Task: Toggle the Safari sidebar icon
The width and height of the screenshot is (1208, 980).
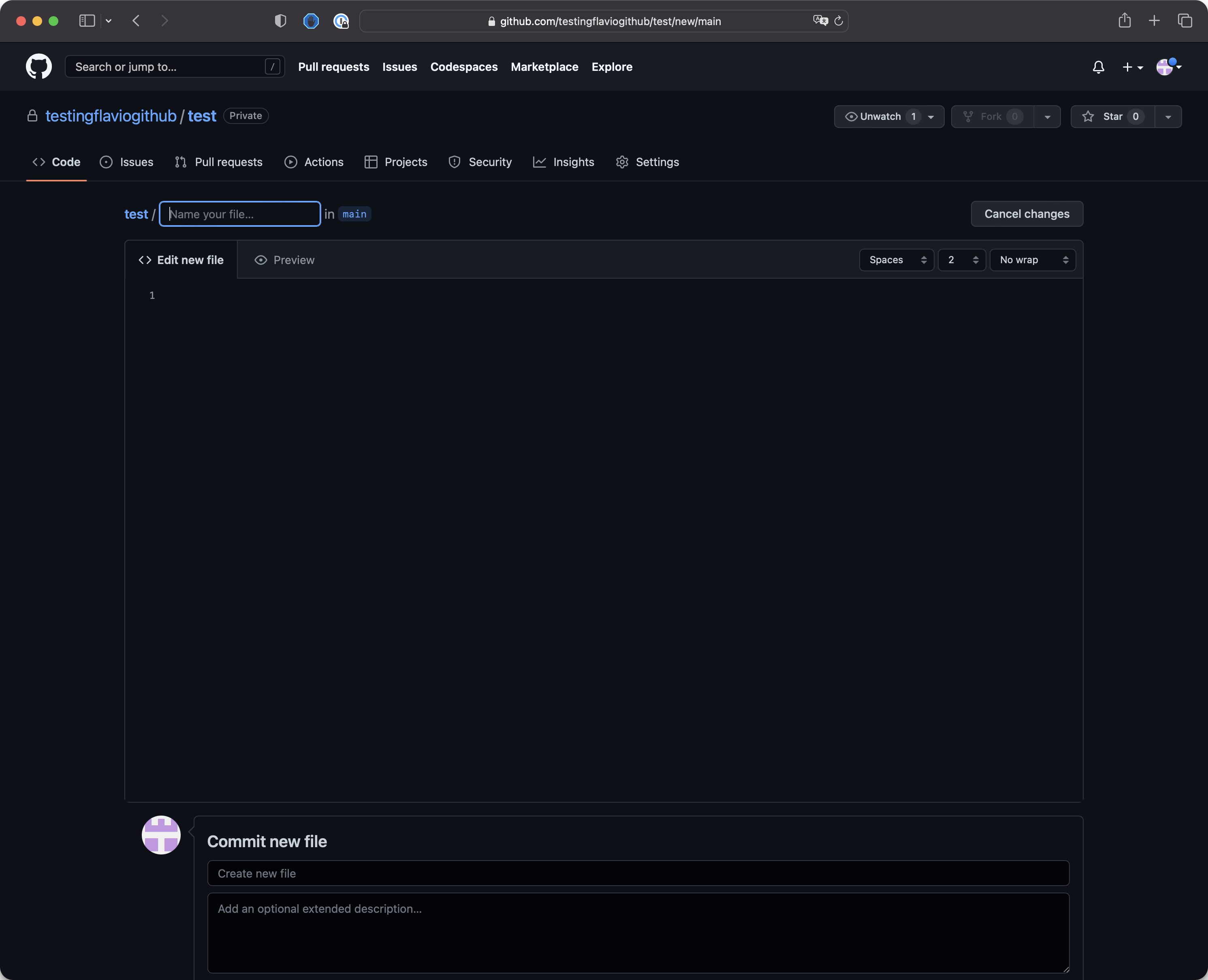Action: coord(86,21)
